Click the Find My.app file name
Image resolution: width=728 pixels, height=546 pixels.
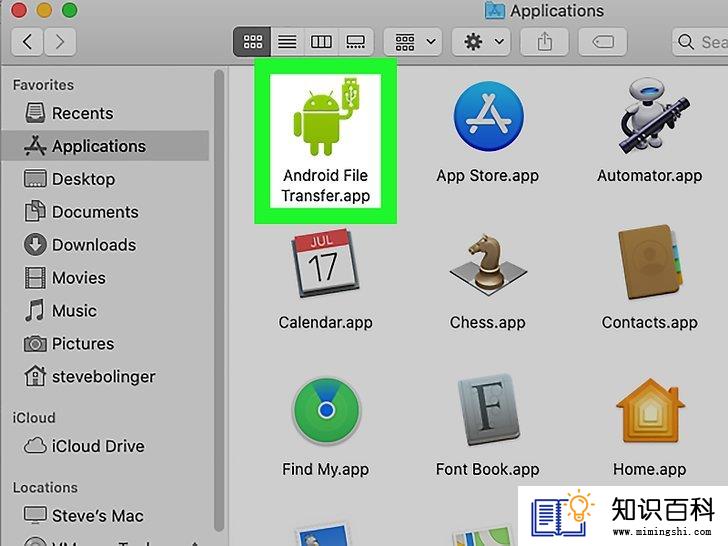point(325,469)
